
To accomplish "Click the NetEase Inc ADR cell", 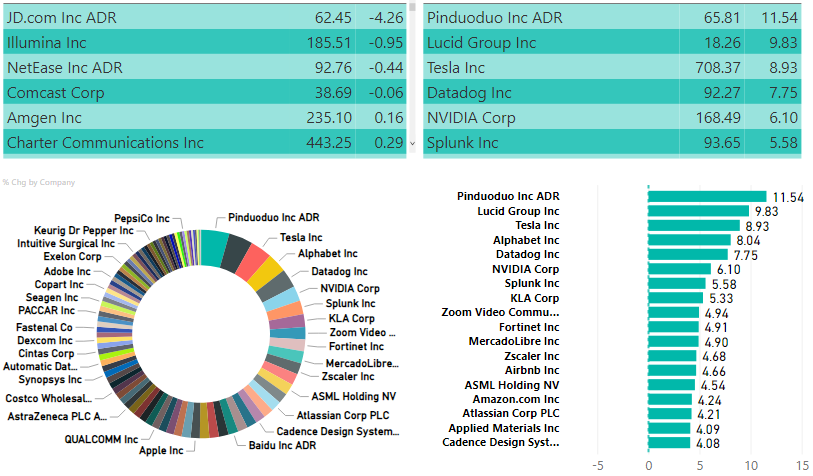I will [65, 67].
